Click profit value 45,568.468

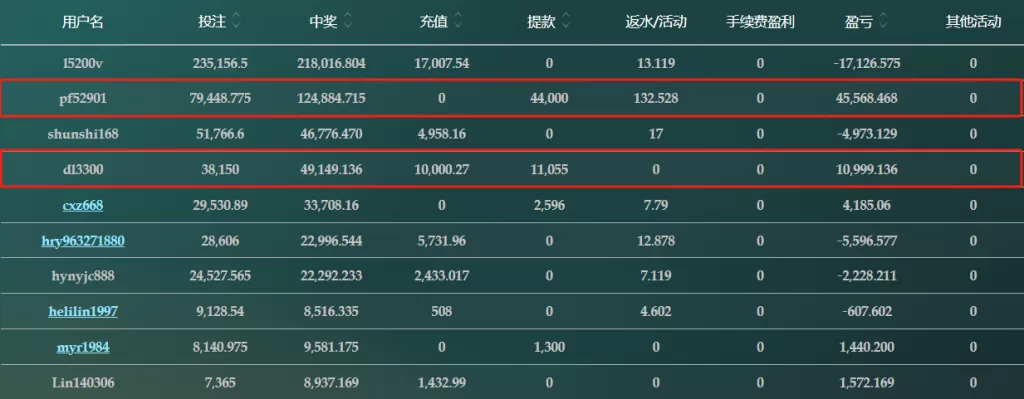(x=866, y=99)
